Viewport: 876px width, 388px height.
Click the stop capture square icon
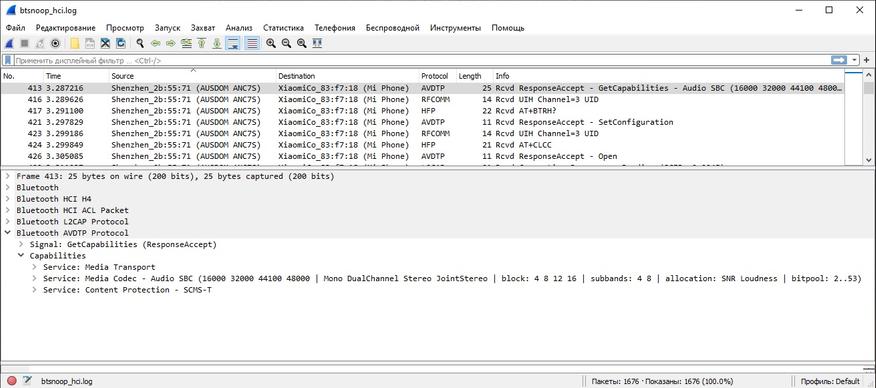pyautogui.click(x=25, y=43)
